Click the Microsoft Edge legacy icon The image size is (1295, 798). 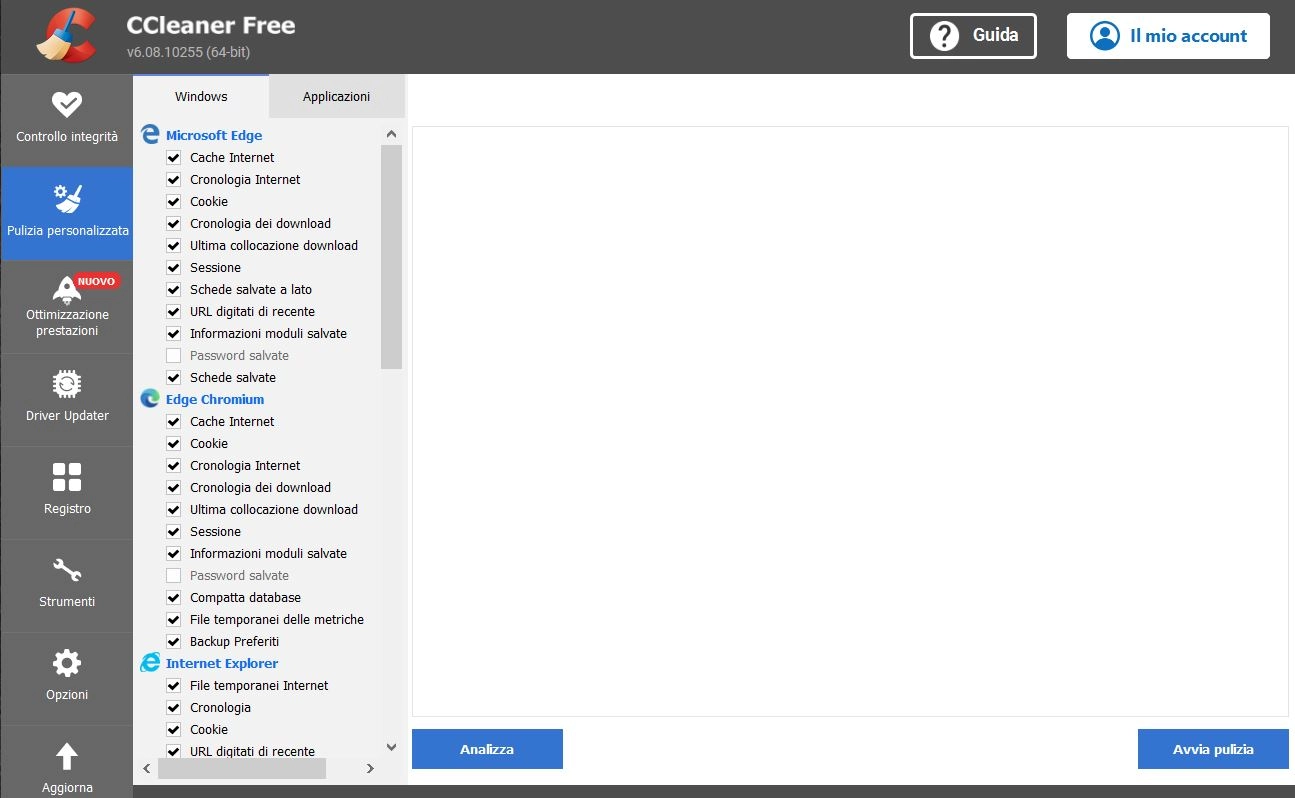tap(150, 135)
